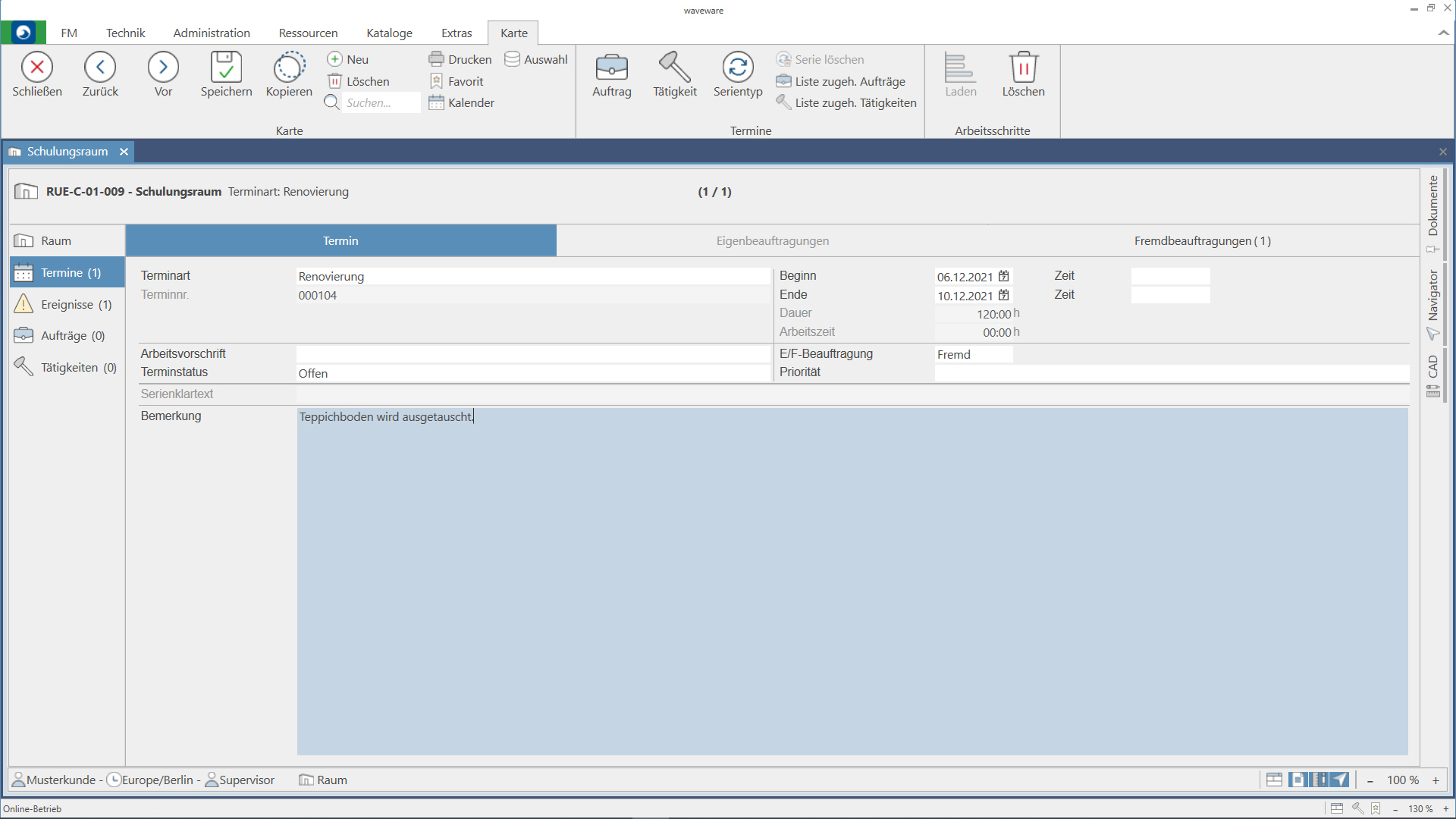Screen dimensions: 1456x819
Task: Create a new Auftrag via briefcase icon
Action: coord(611,67)
